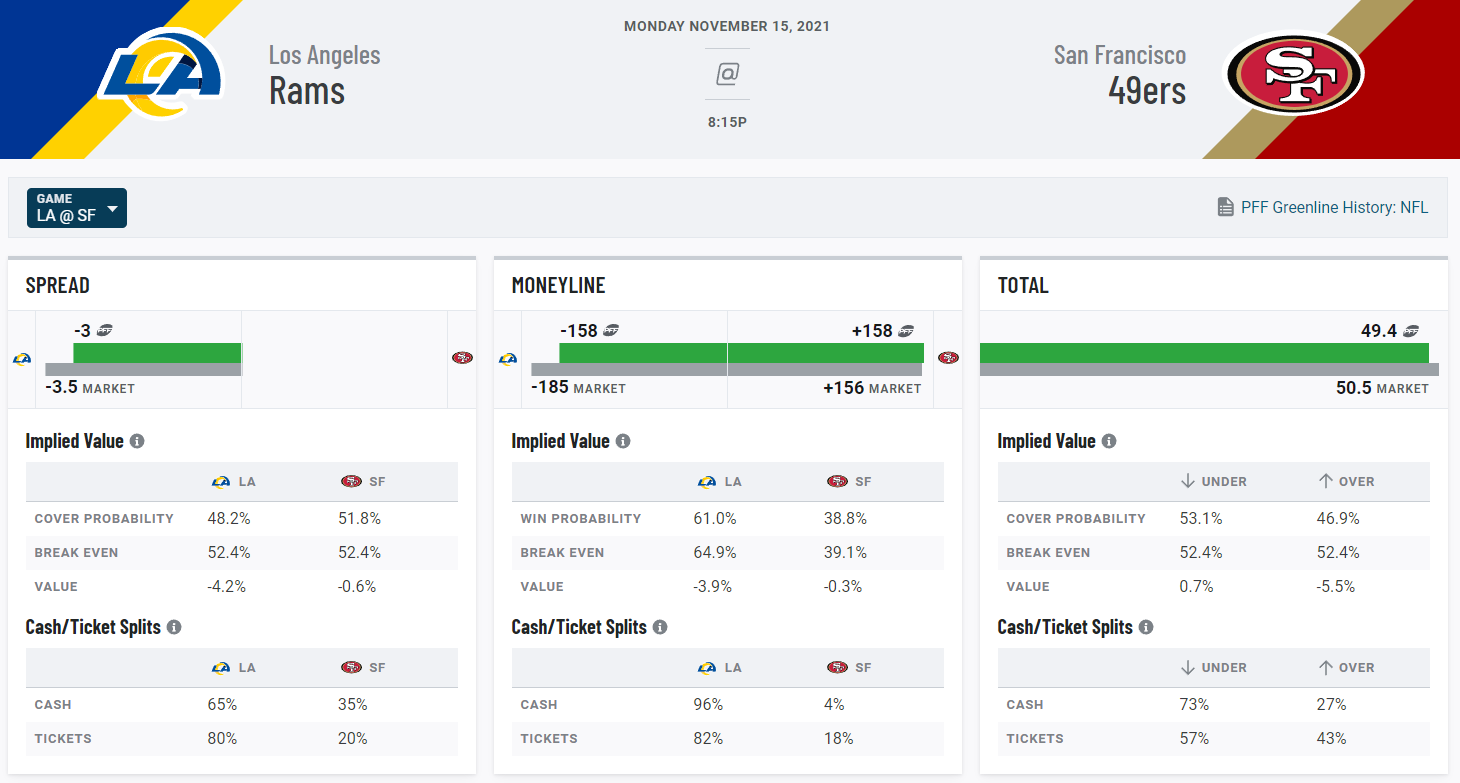Click Spread LA cover probability 48.2%
Image resolution: width=1460 pixels, height=783 pixels.
coord(229,518)
